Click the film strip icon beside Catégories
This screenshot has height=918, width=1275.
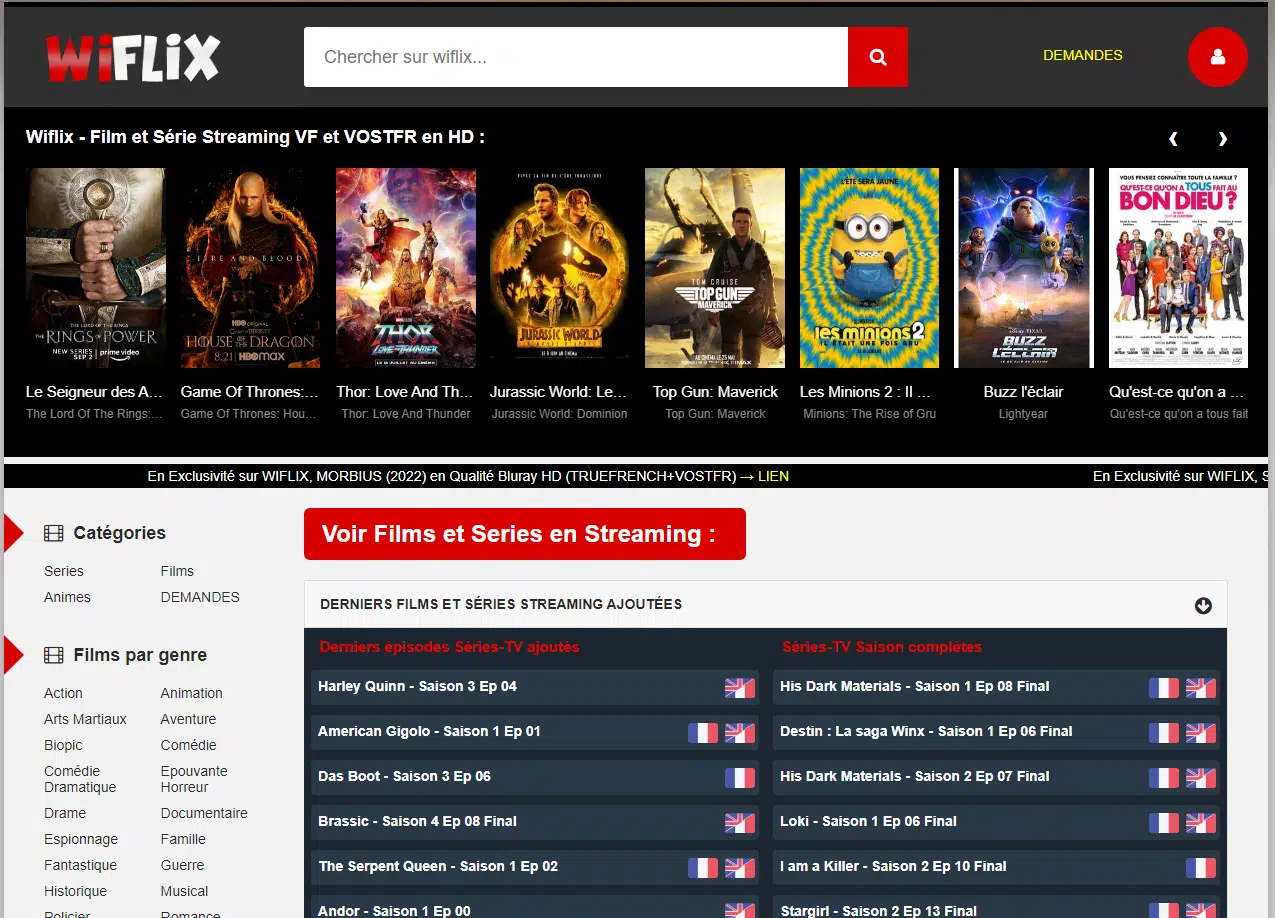[x=53, y=534]
